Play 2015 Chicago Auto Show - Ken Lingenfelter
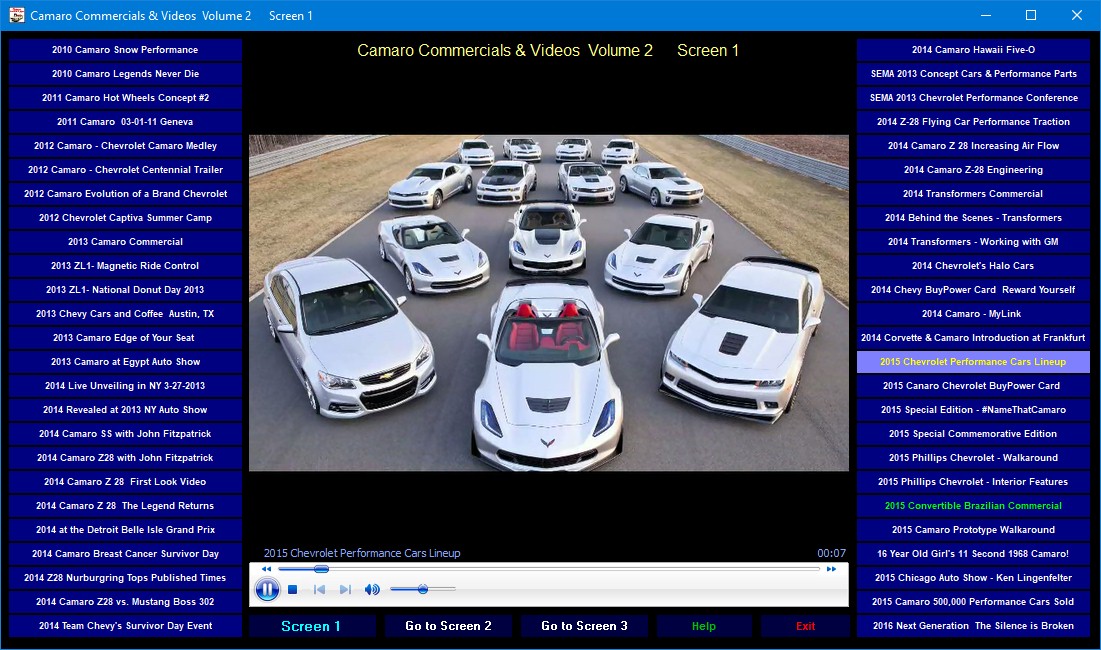 [973, 578]
